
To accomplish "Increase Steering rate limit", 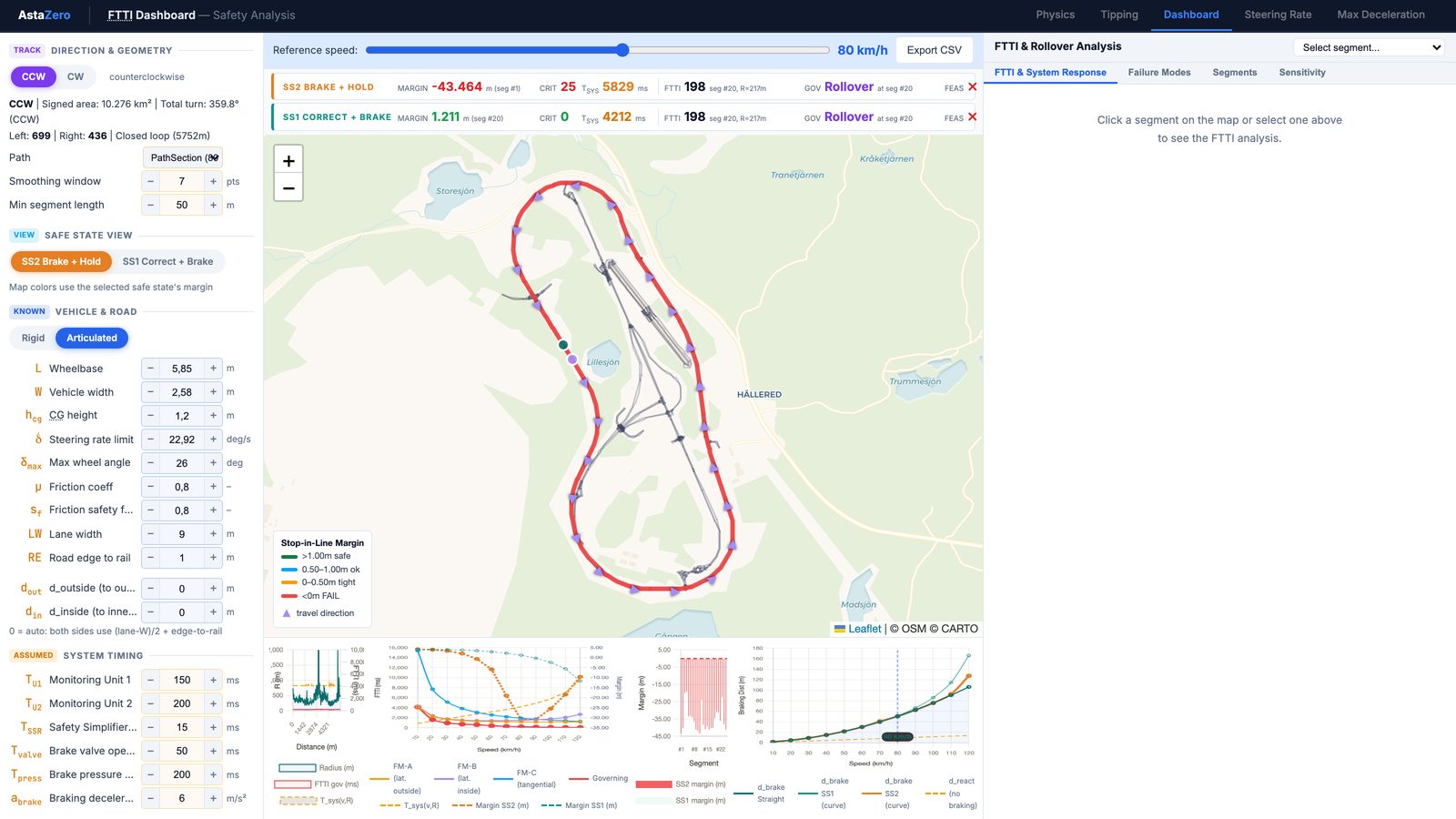I will [213, 440].
